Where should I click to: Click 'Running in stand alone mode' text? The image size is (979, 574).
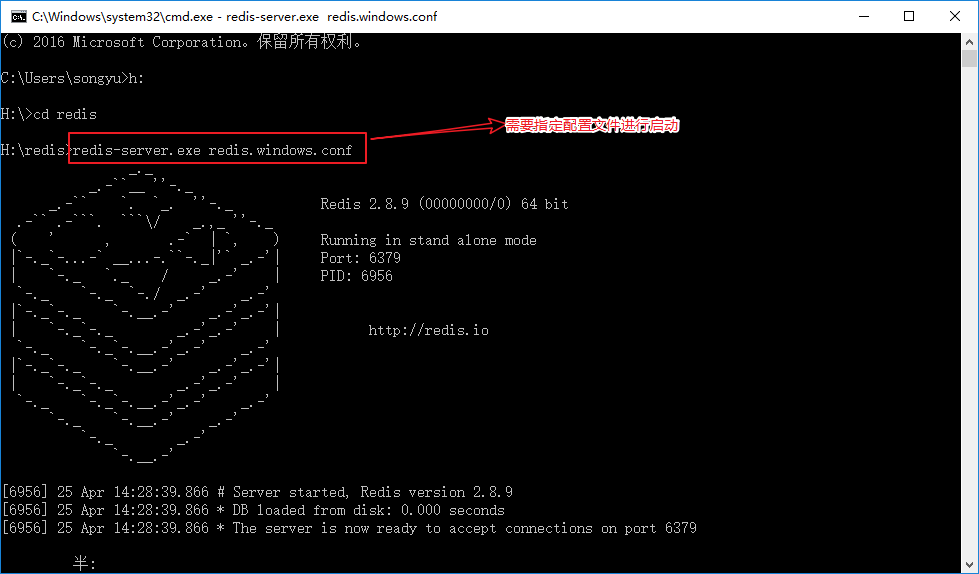pyautogui.click(x=428, y=240)
